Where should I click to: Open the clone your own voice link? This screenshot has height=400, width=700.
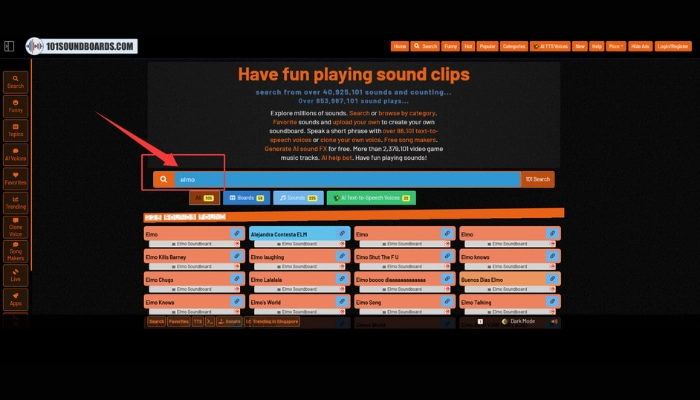point(350,140)
